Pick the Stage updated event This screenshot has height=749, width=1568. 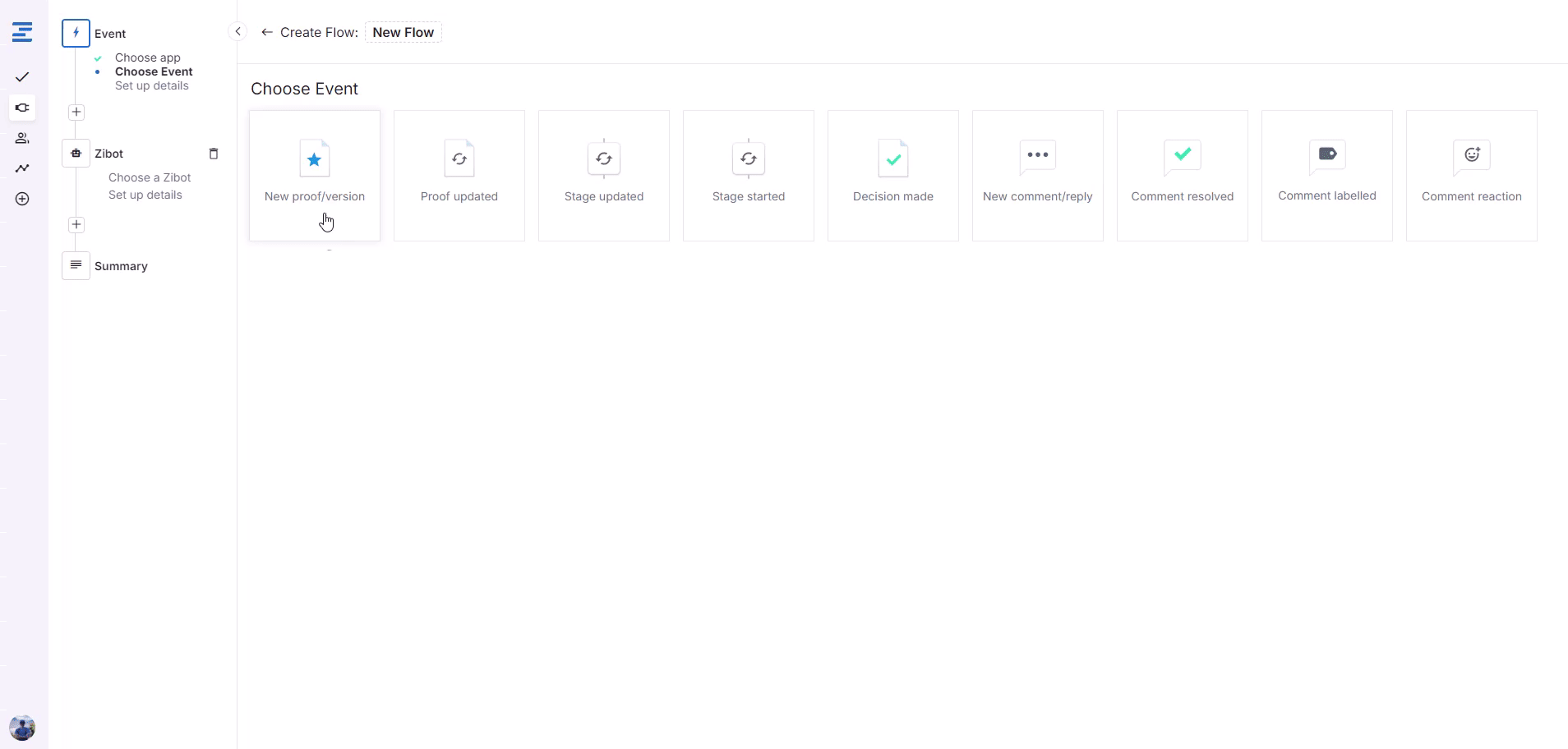tap(604, 176)
